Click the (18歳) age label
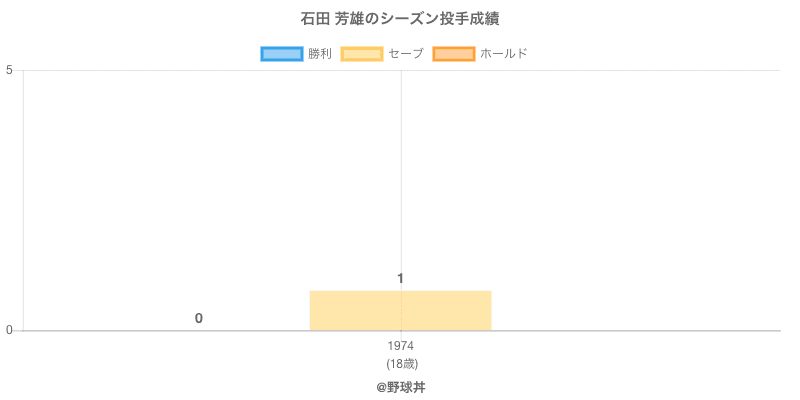 400,363
